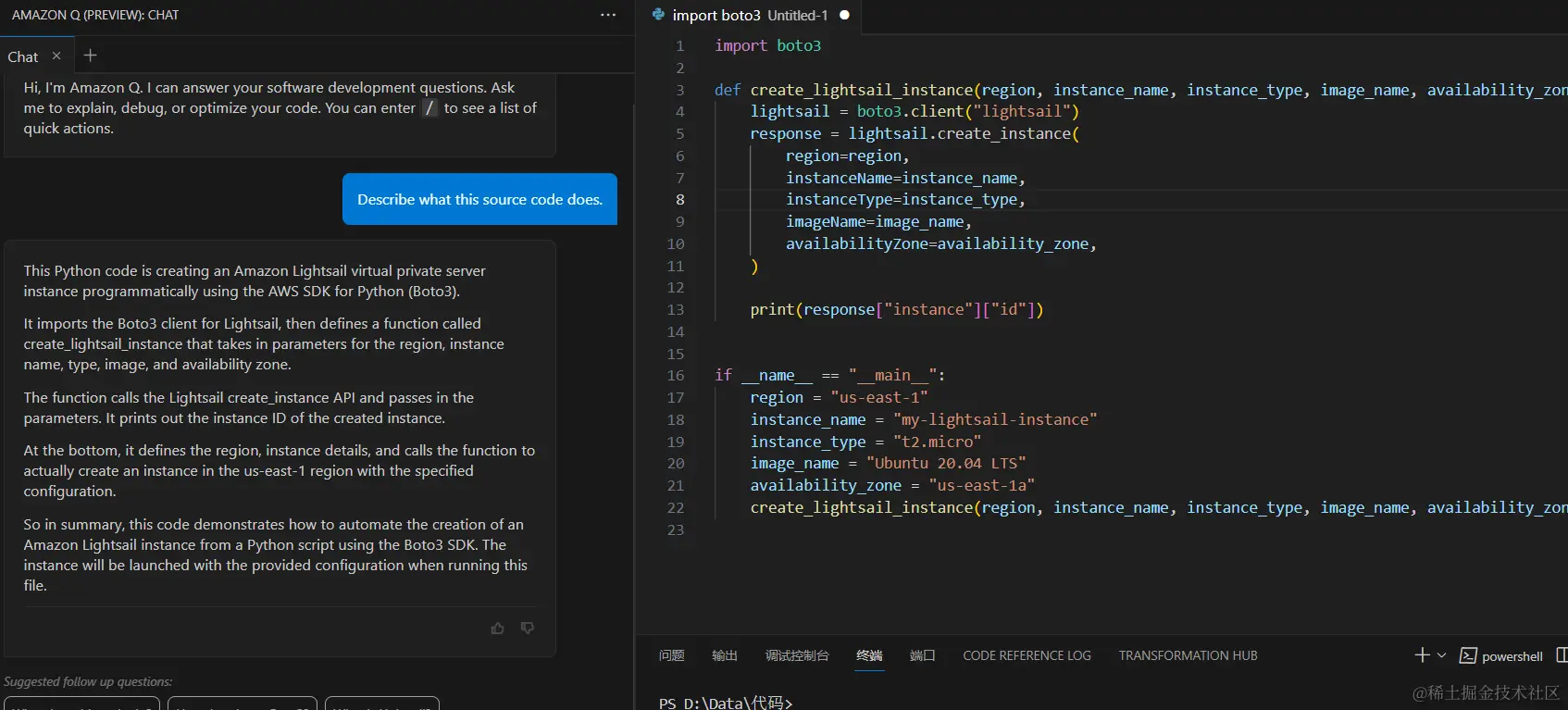Click the 'Suggested follow up questions:' label
The image size is (1568, 710).
(88, 681)
